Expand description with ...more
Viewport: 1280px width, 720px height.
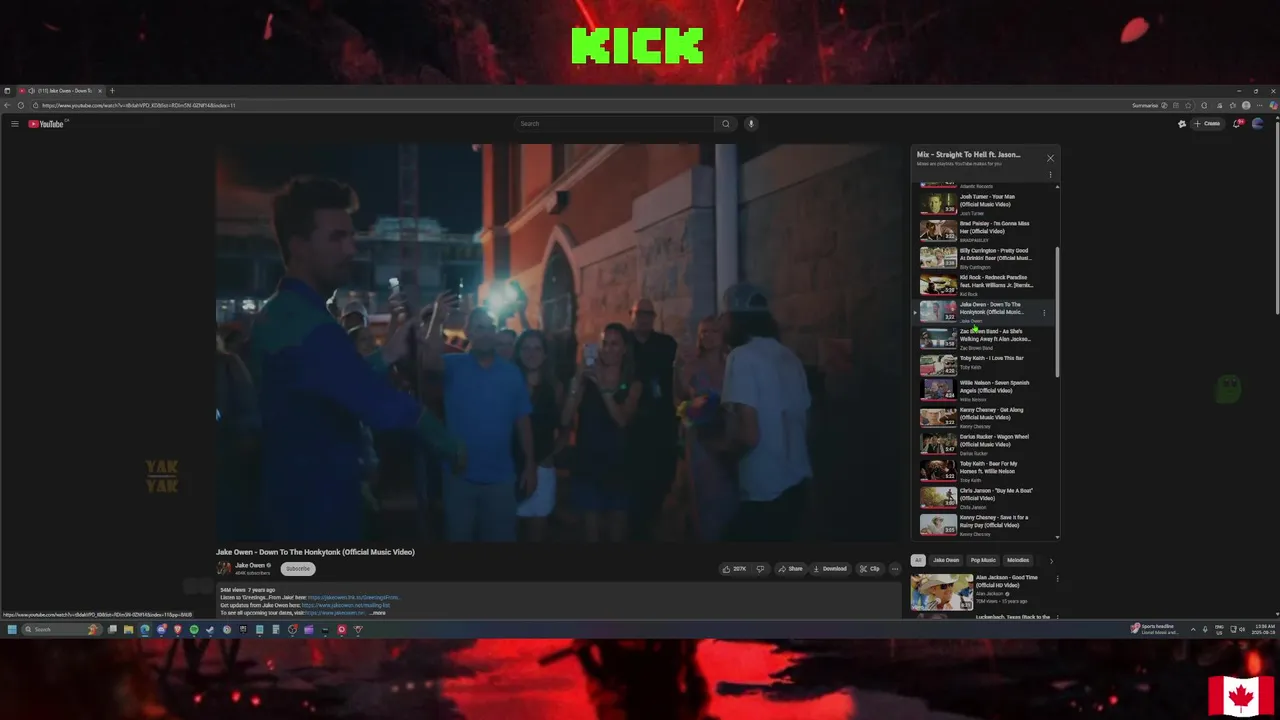coord(377,613)
